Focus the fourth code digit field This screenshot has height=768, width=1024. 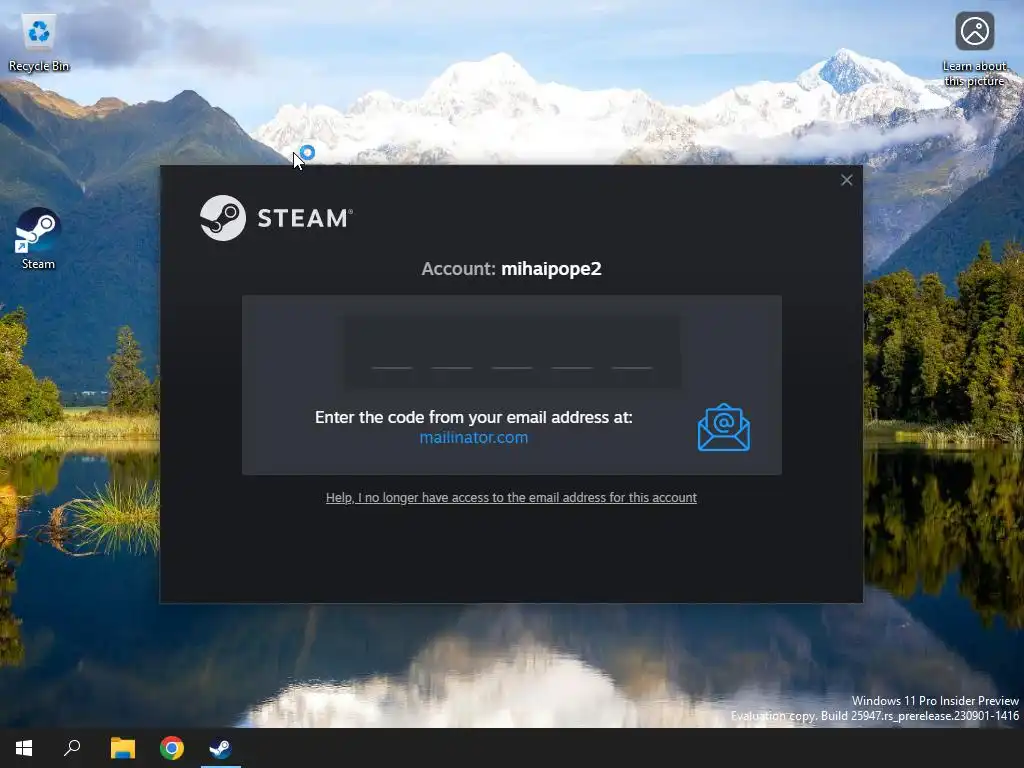pos(572,352)
